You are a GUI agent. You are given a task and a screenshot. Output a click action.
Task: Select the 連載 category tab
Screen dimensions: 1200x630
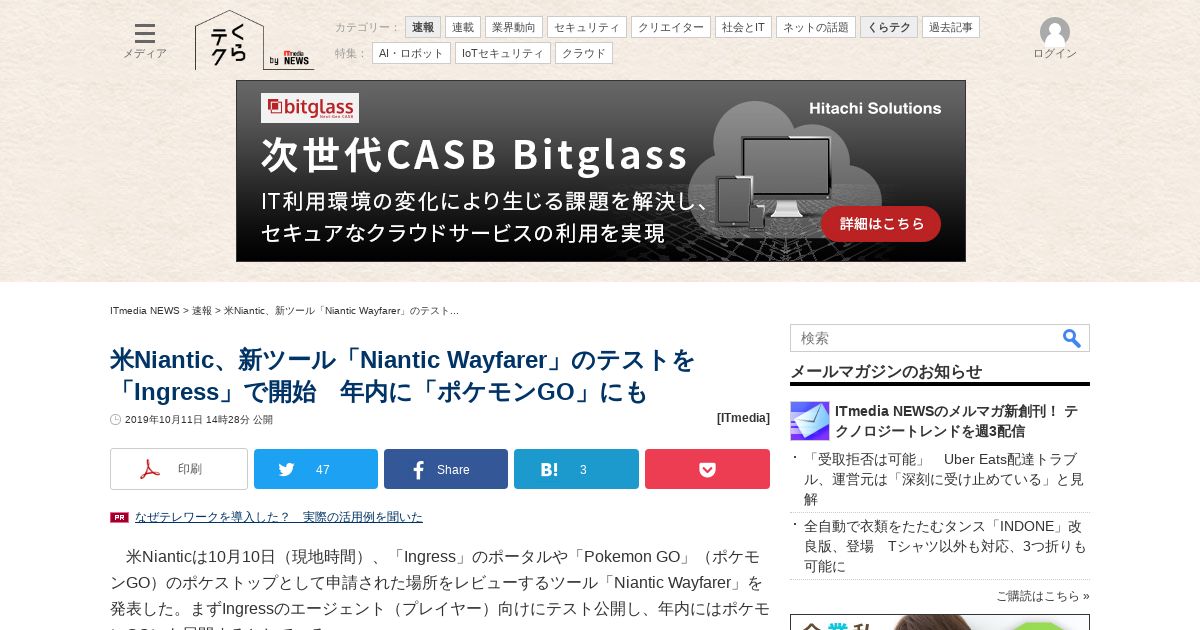point(463,27)
